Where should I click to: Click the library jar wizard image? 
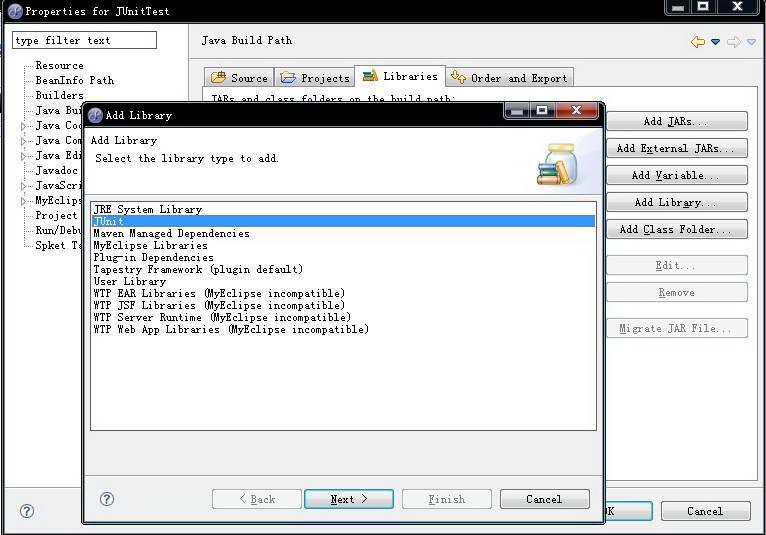click(555, 164)
